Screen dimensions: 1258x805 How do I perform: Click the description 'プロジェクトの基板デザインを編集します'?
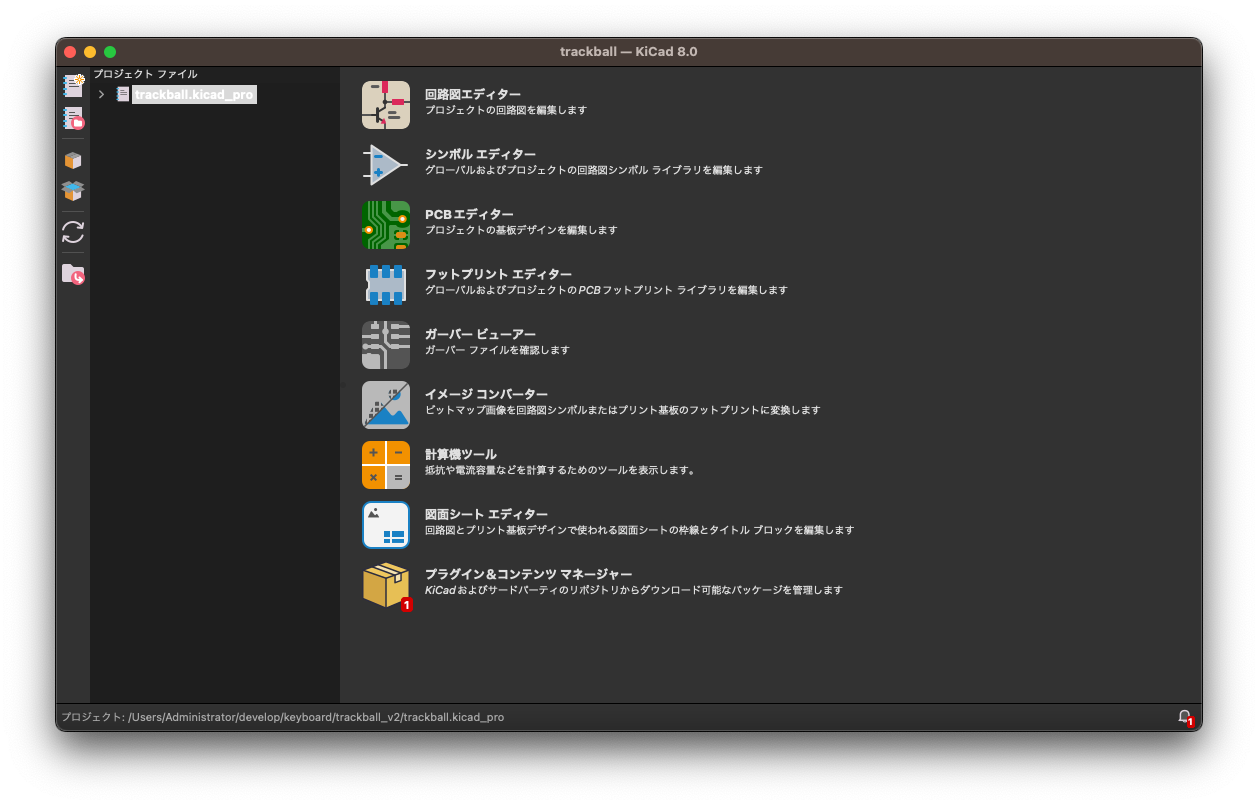(x=521, y=230)
